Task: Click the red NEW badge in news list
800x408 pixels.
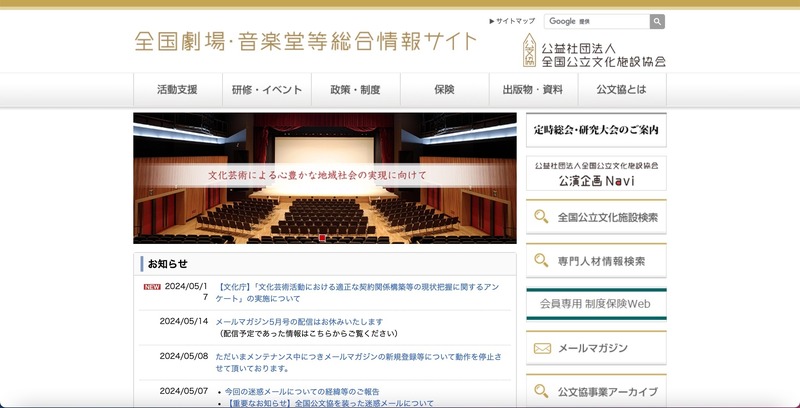Action: pyautogui.click(x=152, y=286)
